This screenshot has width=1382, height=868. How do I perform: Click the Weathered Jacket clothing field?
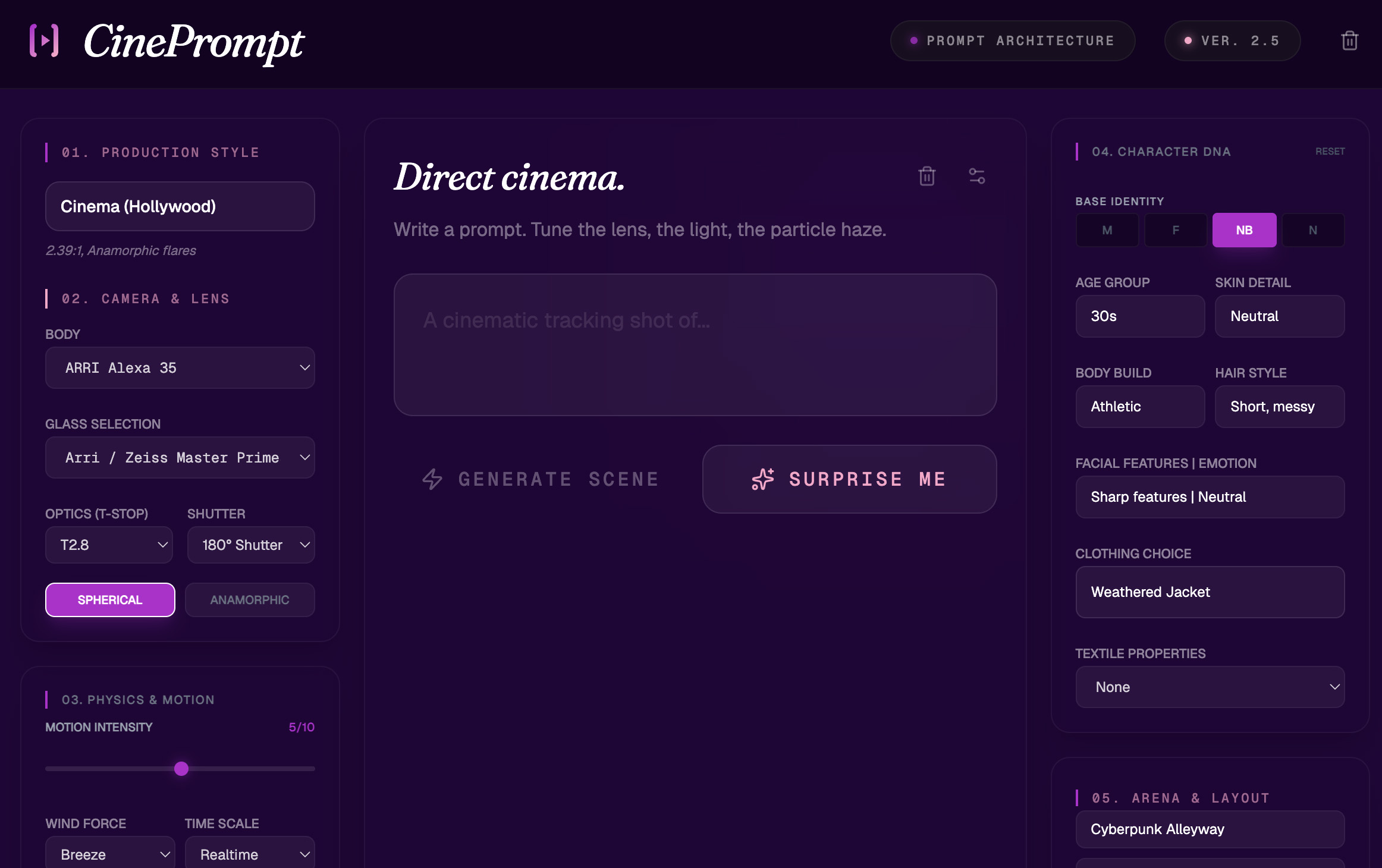[x=1210, y=592]
